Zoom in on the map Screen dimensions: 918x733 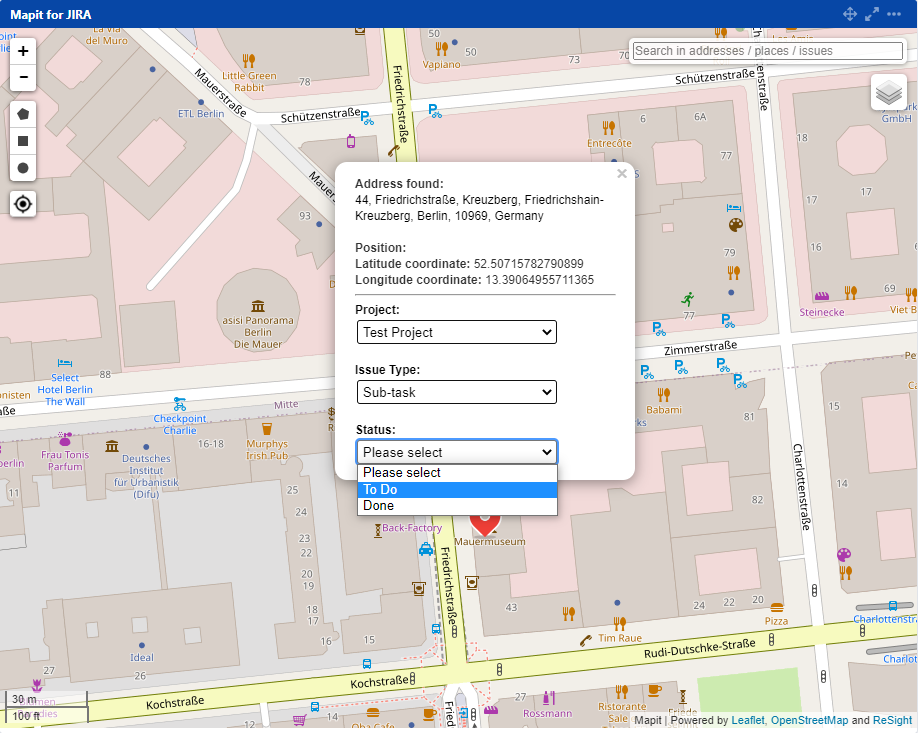tap(23, 51)
